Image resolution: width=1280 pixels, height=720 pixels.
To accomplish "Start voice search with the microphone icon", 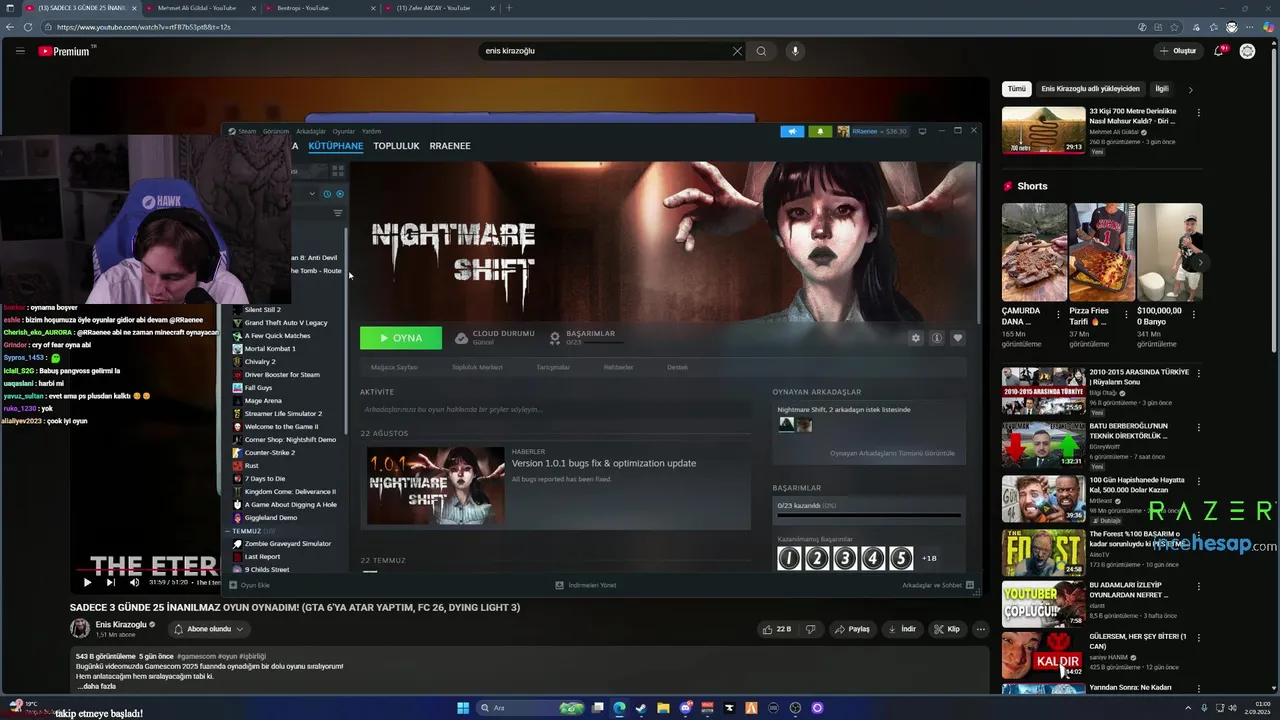I will click(795, 51).
